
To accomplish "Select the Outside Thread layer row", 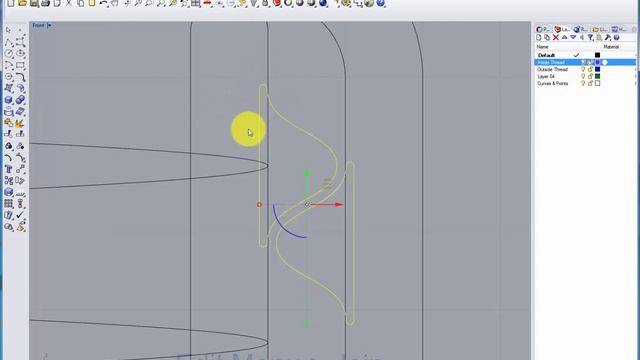I will 585,69.
